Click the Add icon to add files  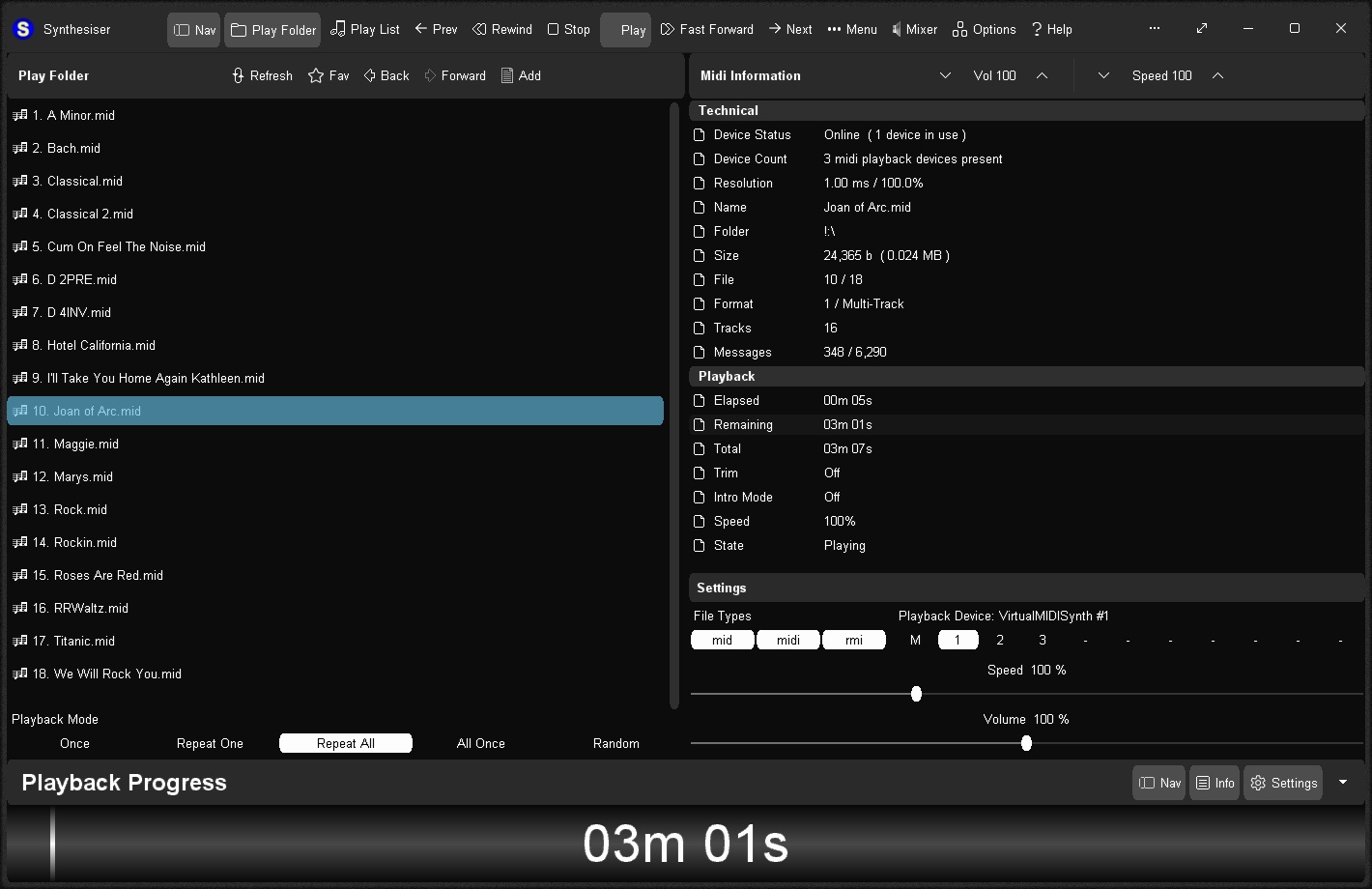[x=520, y=75]
